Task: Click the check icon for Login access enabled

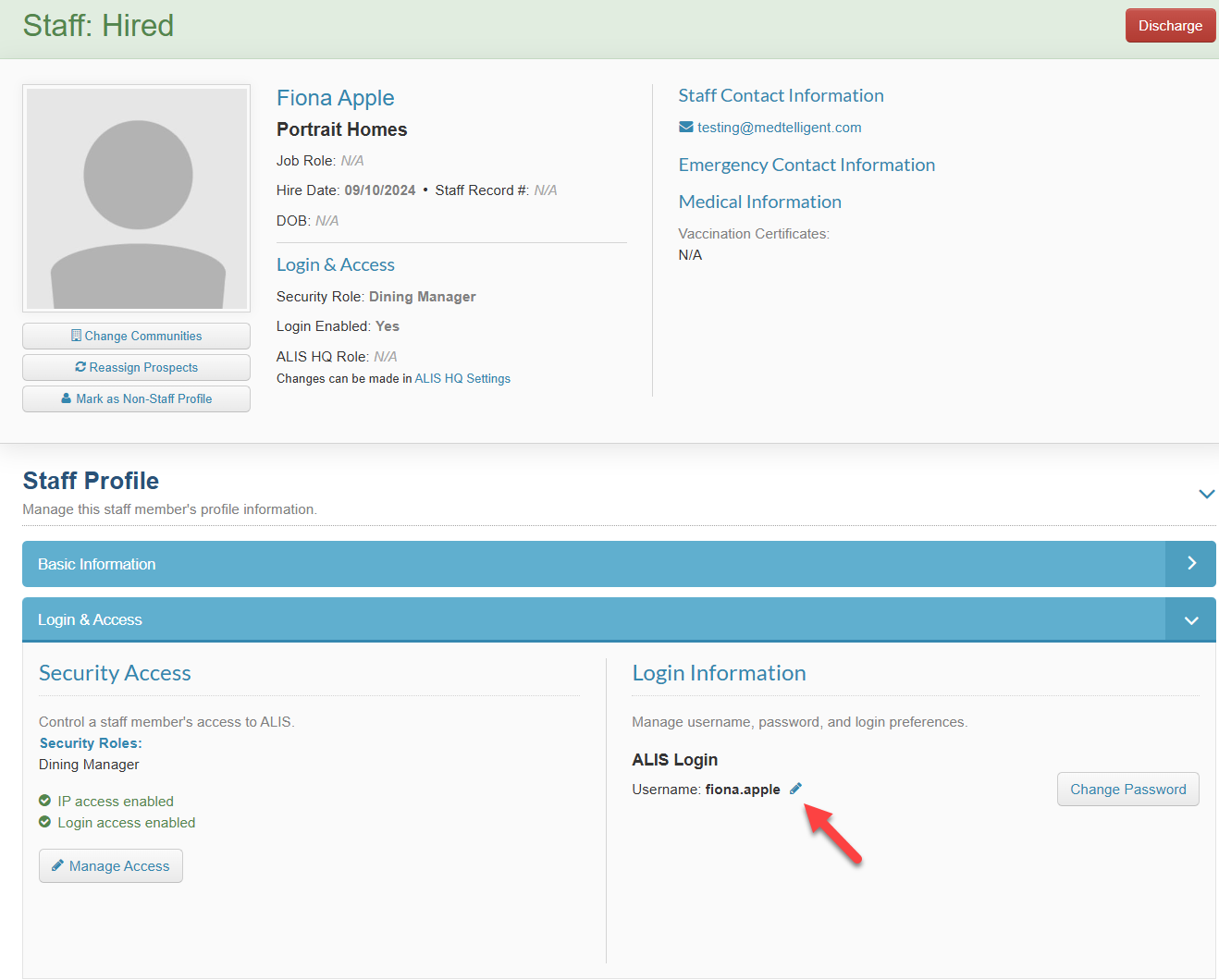Action: click(x=44, y=822)
